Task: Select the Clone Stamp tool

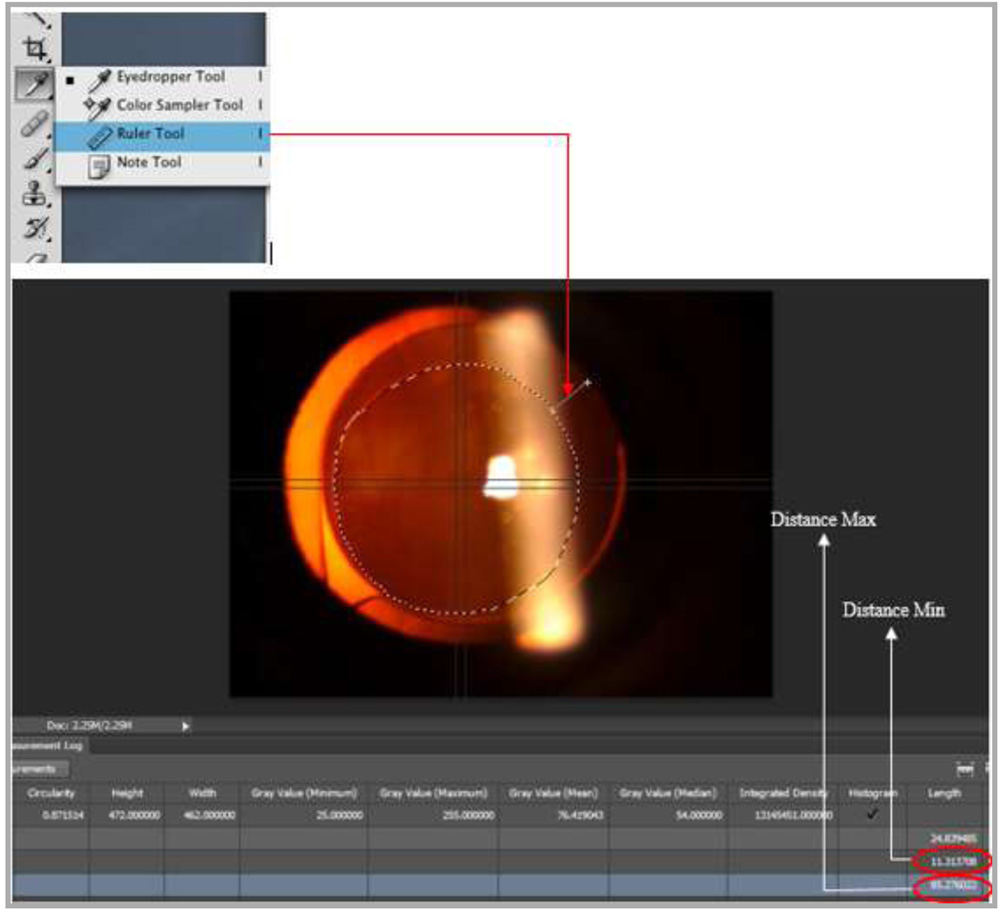Action: (35, 195)
